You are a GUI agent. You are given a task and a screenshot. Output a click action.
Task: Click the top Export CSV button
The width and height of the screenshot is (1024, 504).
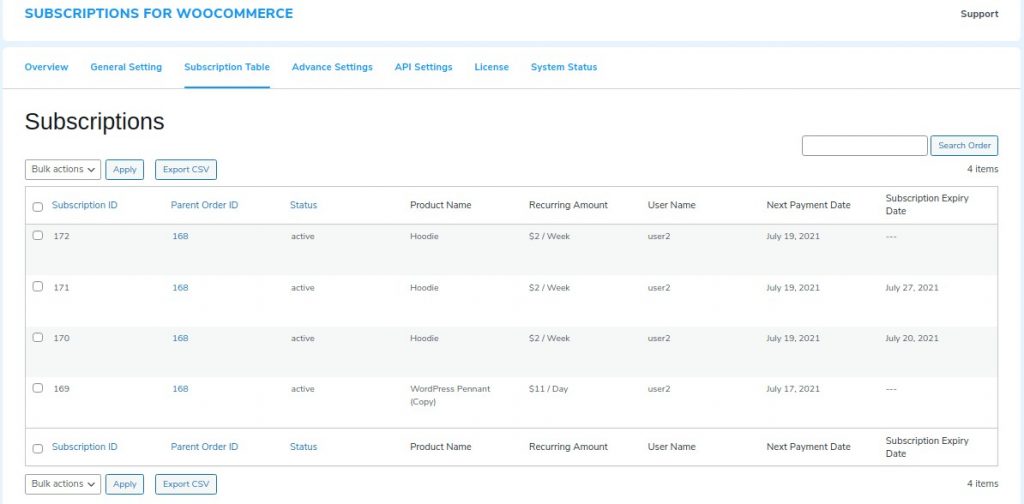coord(186,170)
